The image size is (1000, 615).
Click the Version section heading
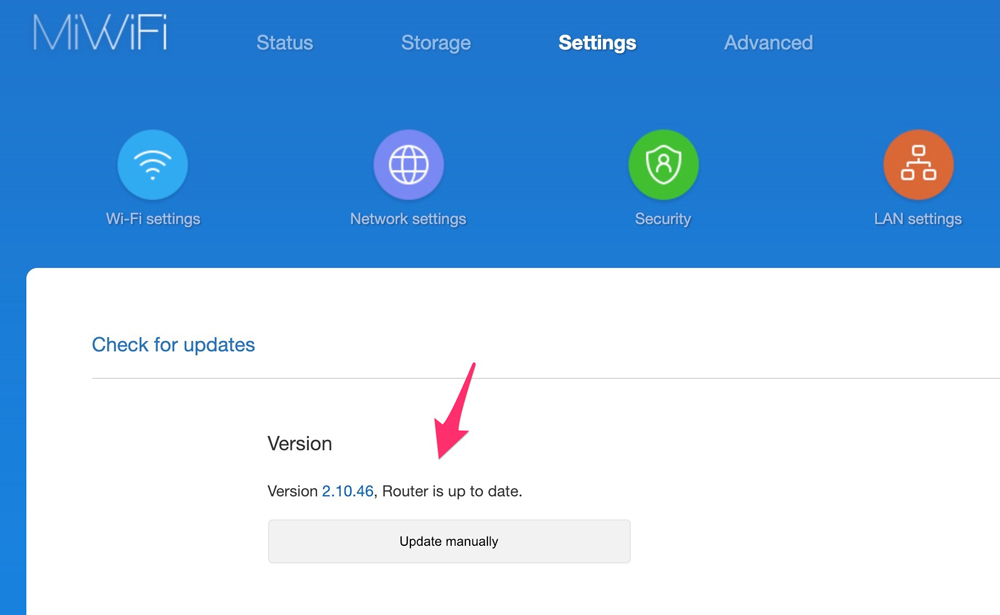pos(300,443)
